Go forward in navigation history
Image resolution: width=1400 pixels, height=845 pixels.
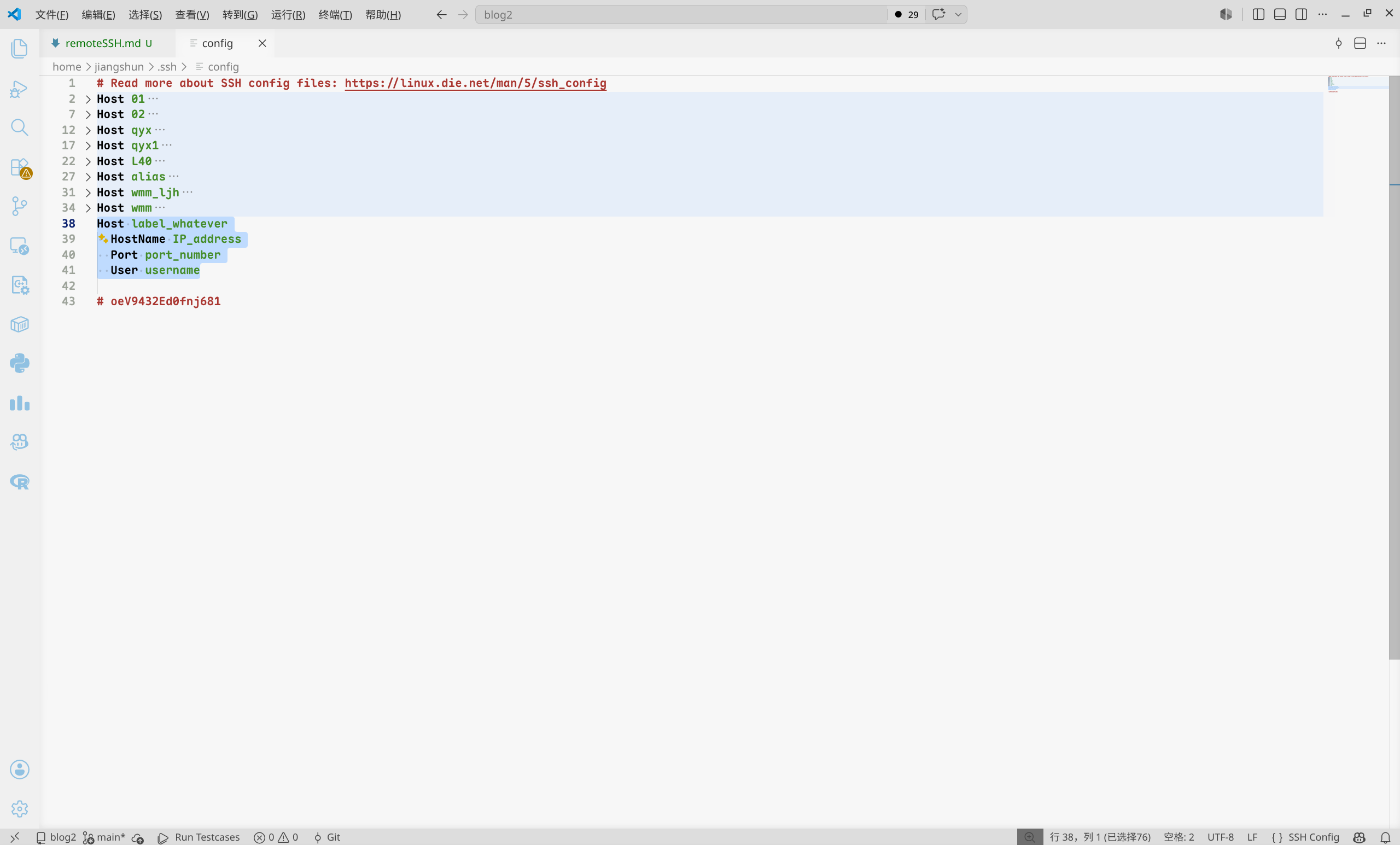point(463,15)
